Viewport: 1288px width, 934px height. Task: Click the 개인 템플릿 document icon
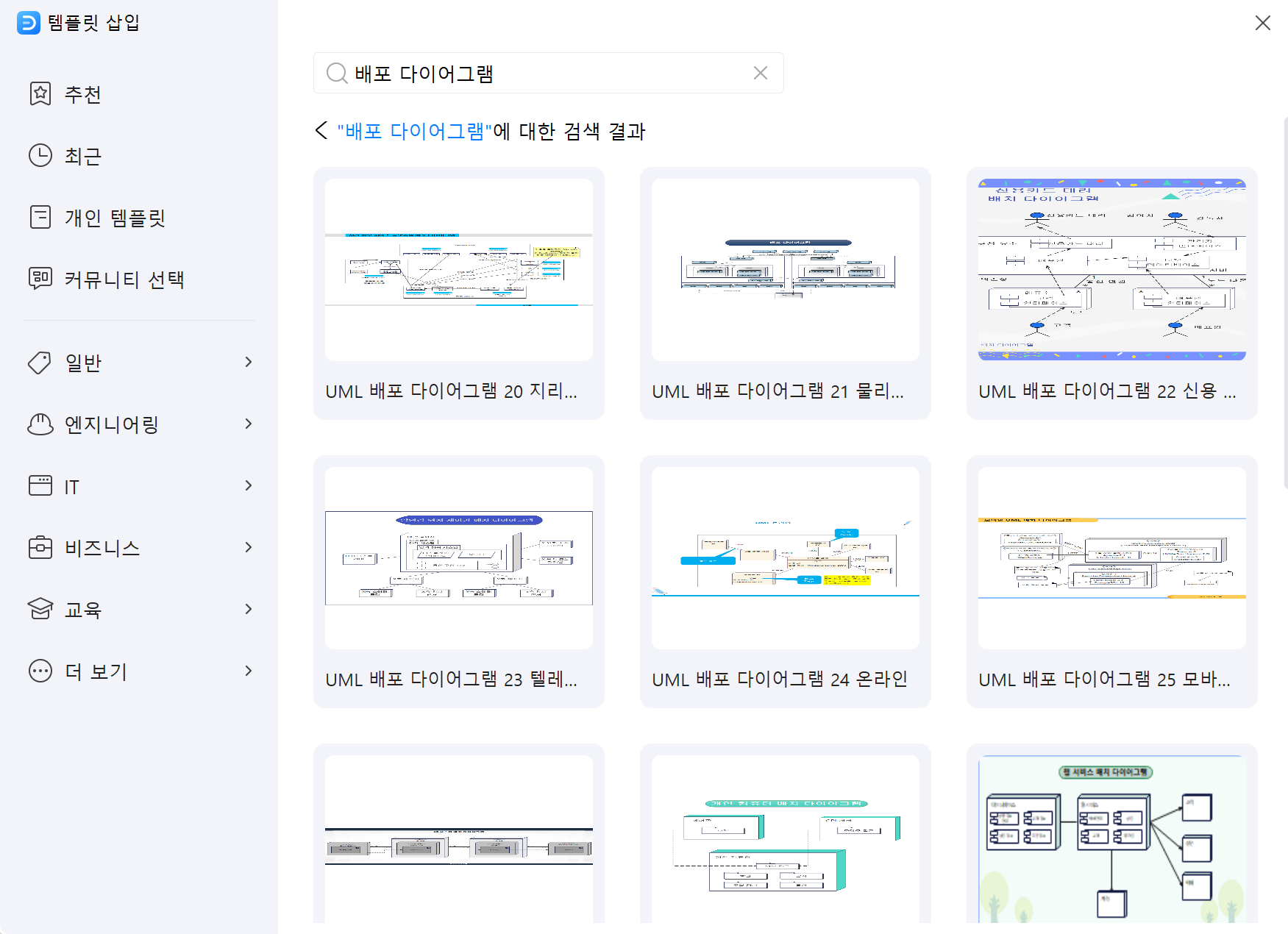40,218
